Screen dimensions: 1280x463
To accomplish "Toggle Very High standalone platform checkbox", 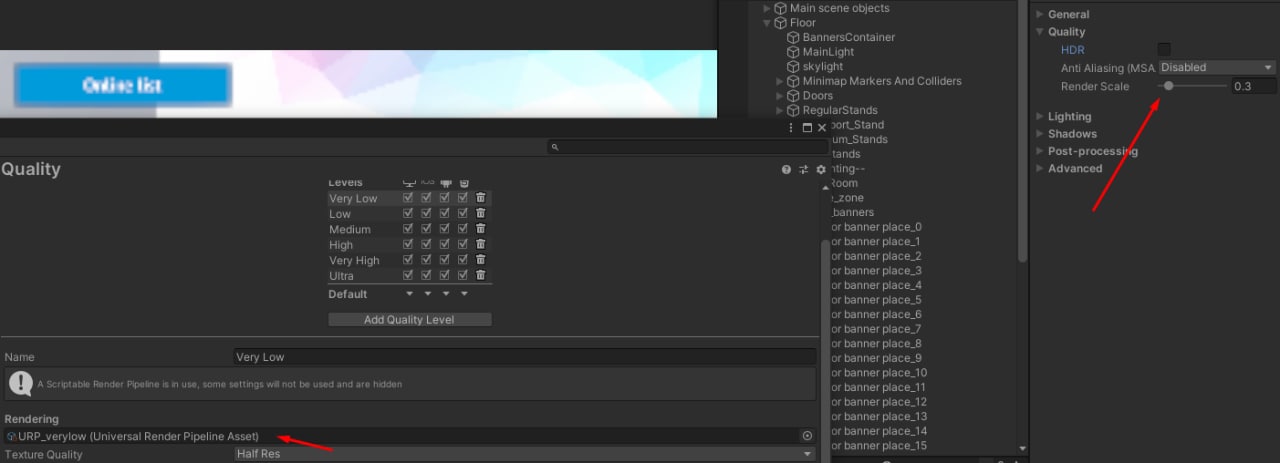I will (x=408, y=260).
